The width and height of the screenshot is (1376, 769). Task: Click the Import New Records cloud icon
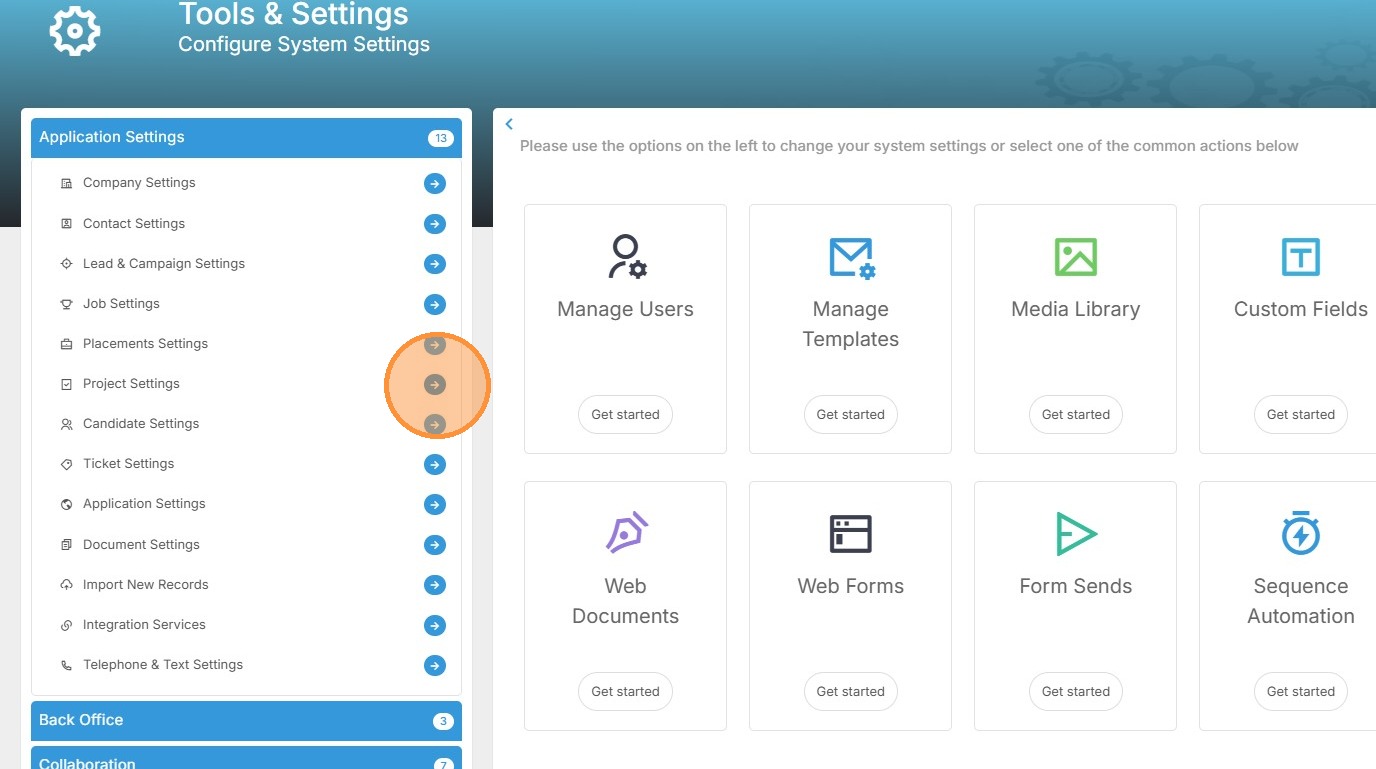point(66,585)
